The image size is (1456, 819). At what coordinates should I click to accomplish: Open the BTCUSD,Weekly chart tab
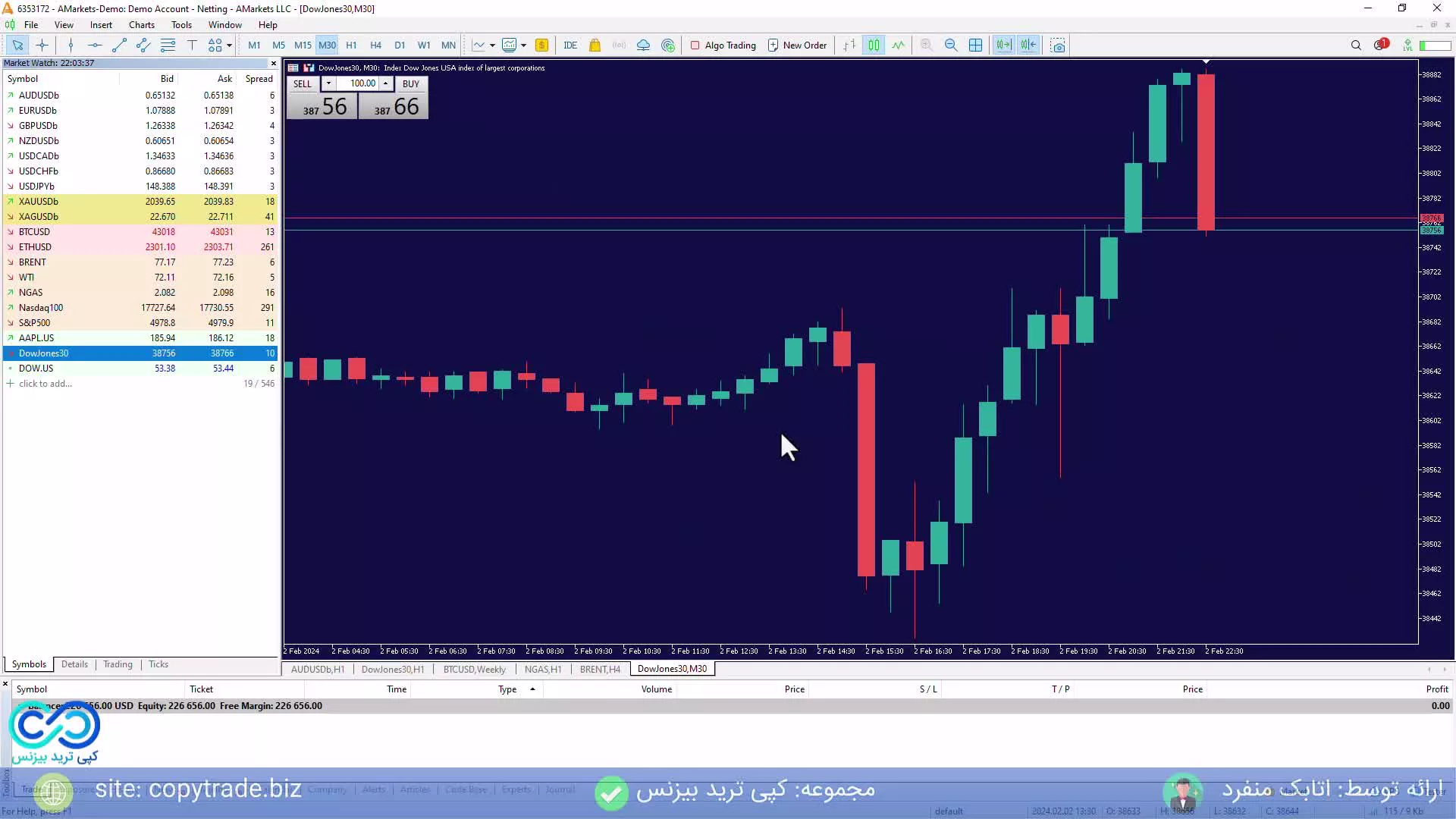[474, 670]
